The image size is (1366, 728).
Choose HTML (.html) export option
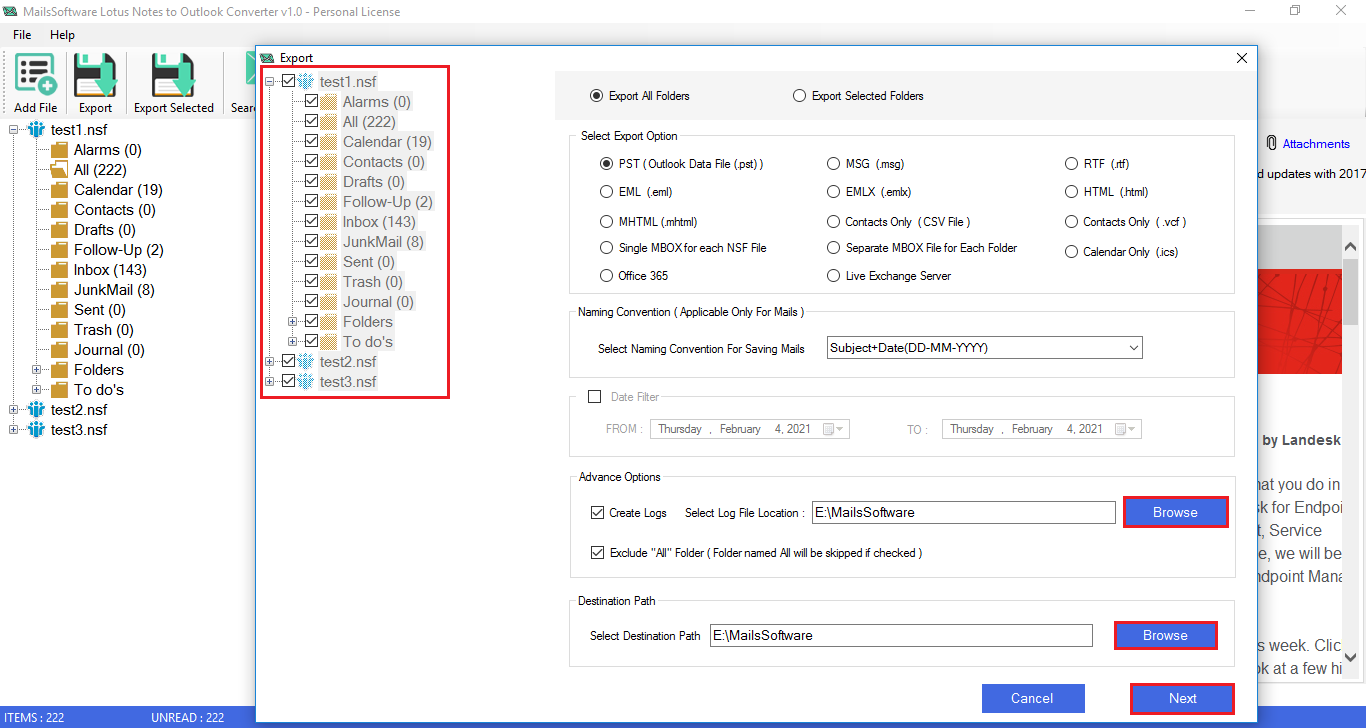(x=1071, y=192)
